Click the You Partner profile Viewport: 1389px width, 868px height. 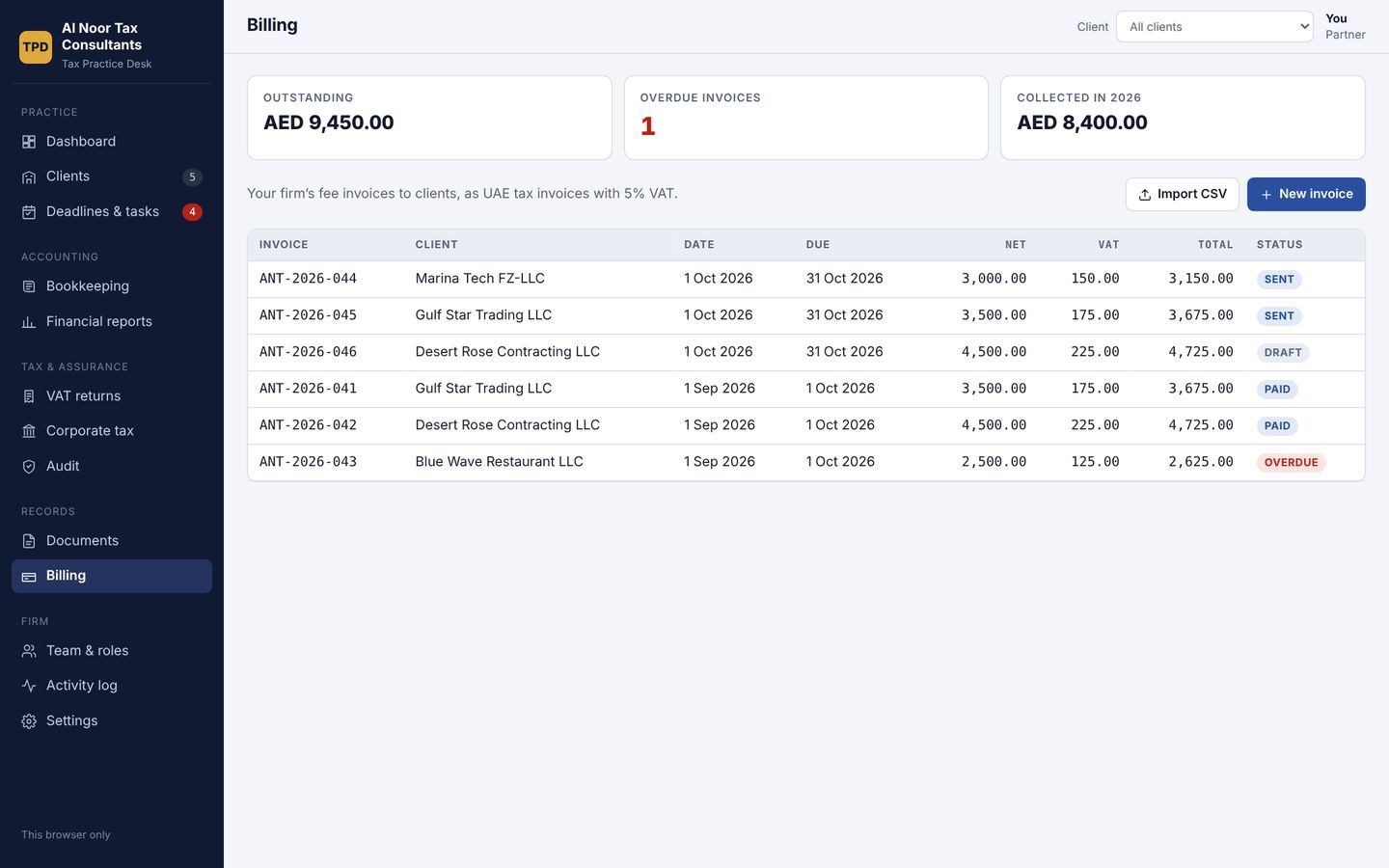coord(1345,26)
